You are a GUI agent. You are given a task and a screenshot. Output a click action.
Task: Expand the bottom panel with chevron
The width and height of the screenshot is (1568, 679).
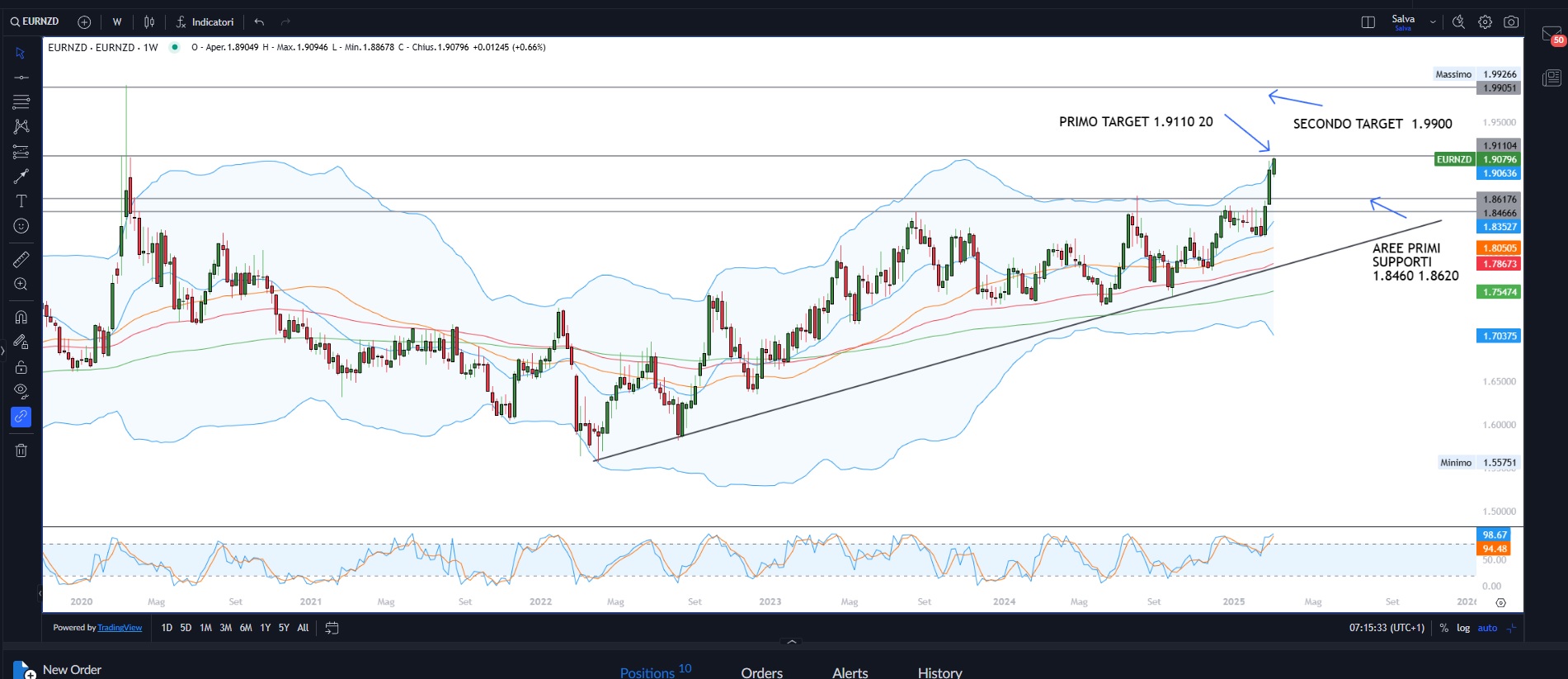tap(792, 641)
